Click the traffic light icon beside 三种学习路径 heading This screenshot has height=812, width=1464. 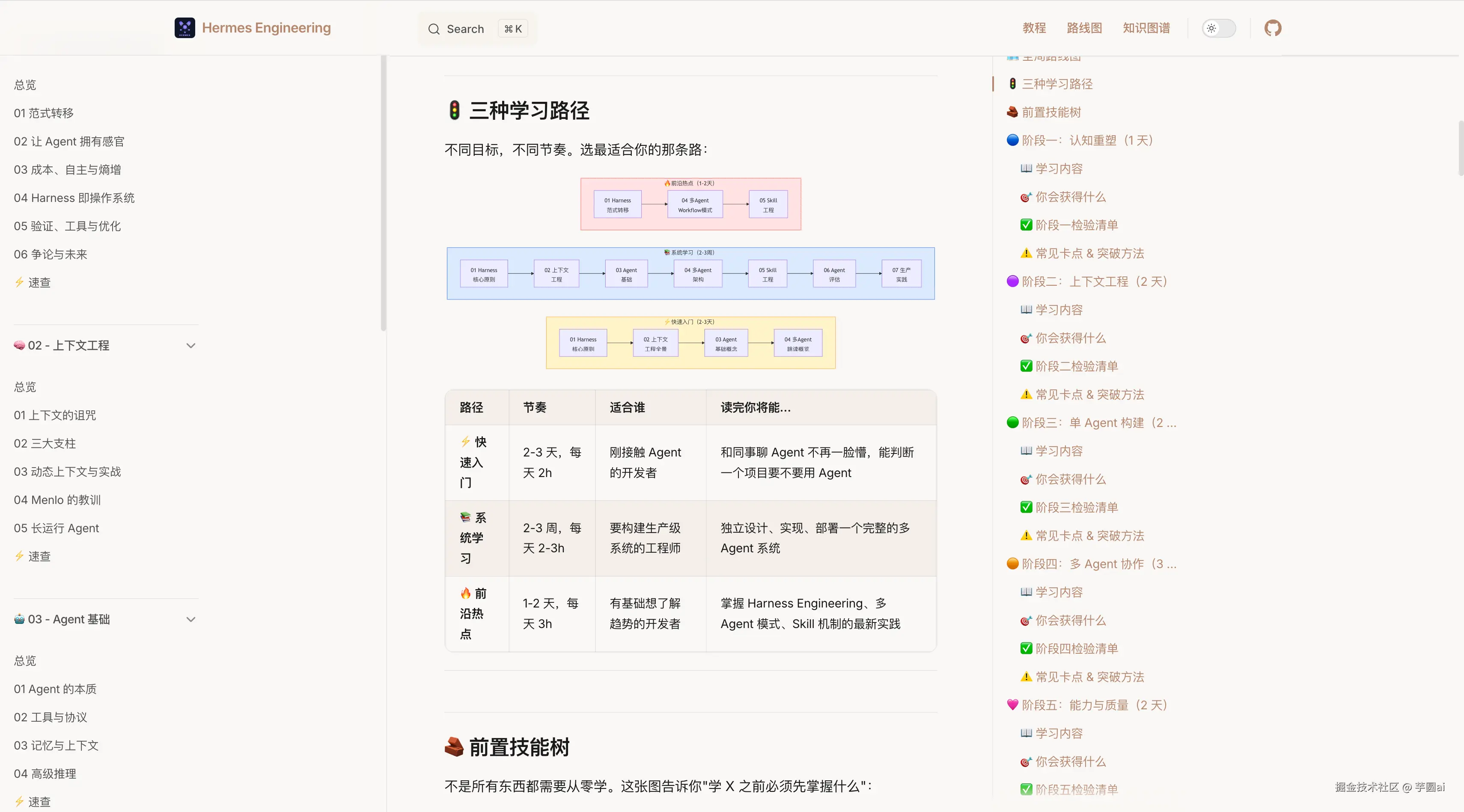(454, 110)
